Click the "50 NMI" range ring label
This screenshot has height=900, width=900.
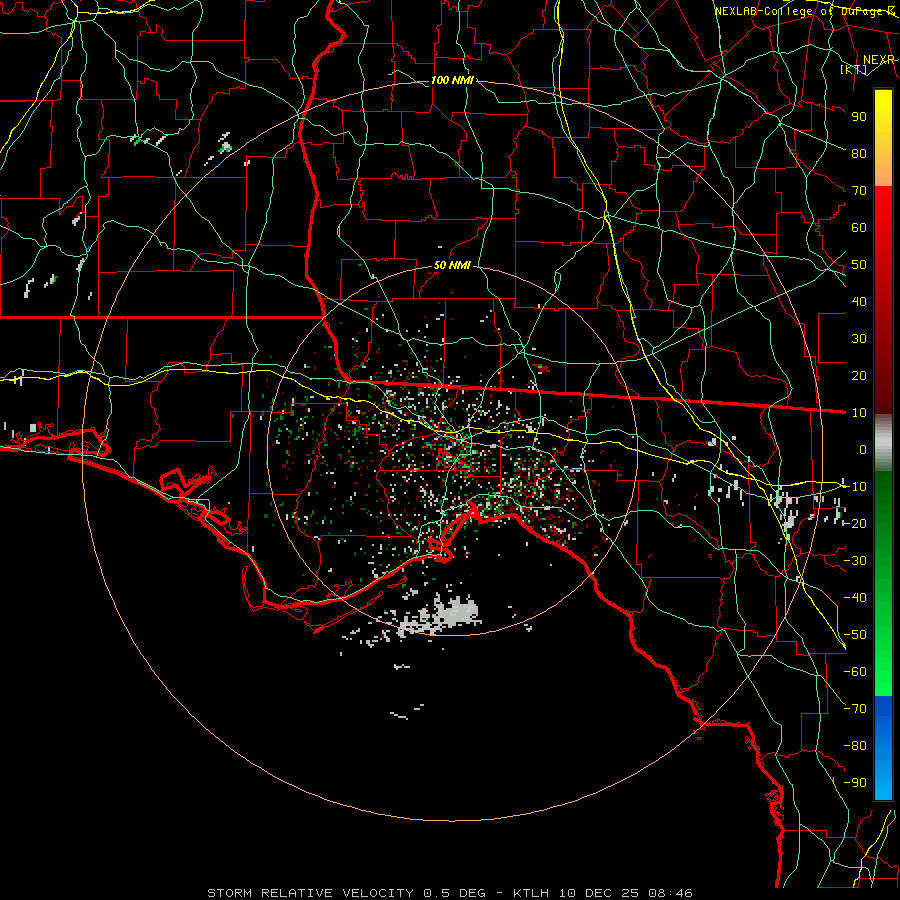click(452, 265)
